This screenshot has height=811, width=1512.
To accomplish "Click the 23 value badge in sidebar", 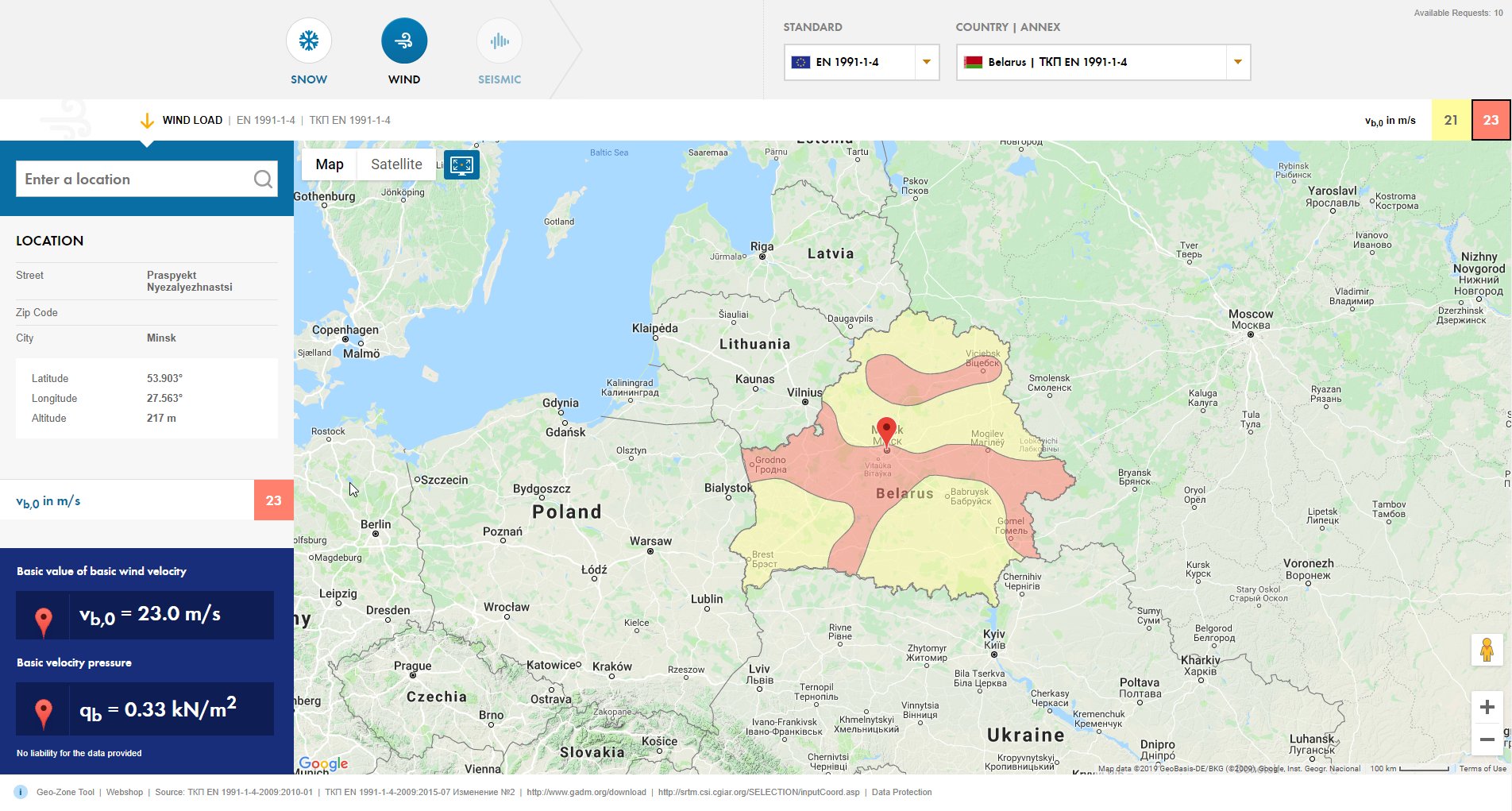I will 274,500.
